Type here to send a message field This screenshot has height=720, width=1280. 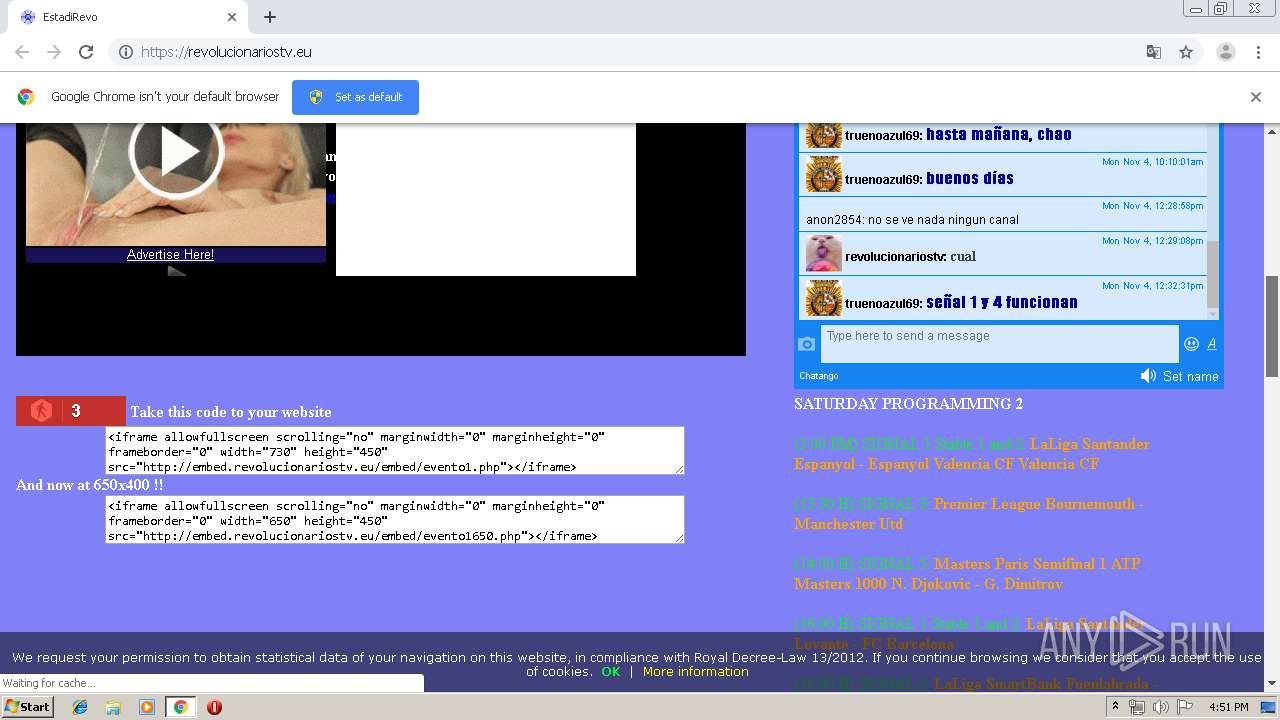999,344
